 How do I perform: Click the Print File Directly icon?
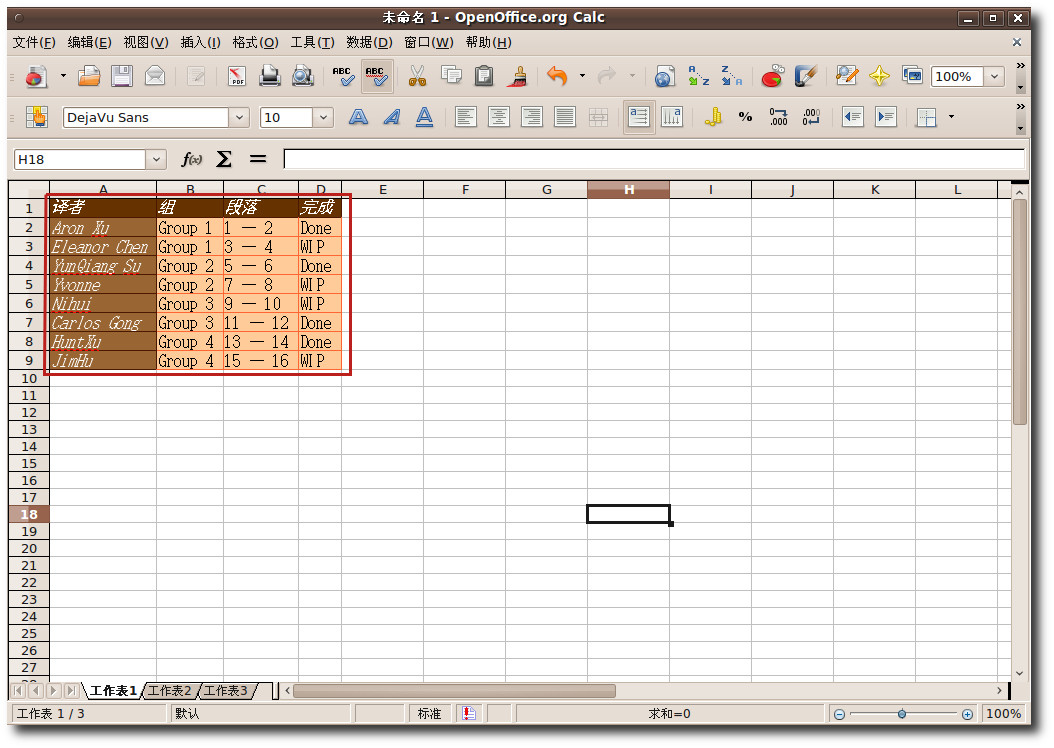pyautogui.click(x=270, y=76)
